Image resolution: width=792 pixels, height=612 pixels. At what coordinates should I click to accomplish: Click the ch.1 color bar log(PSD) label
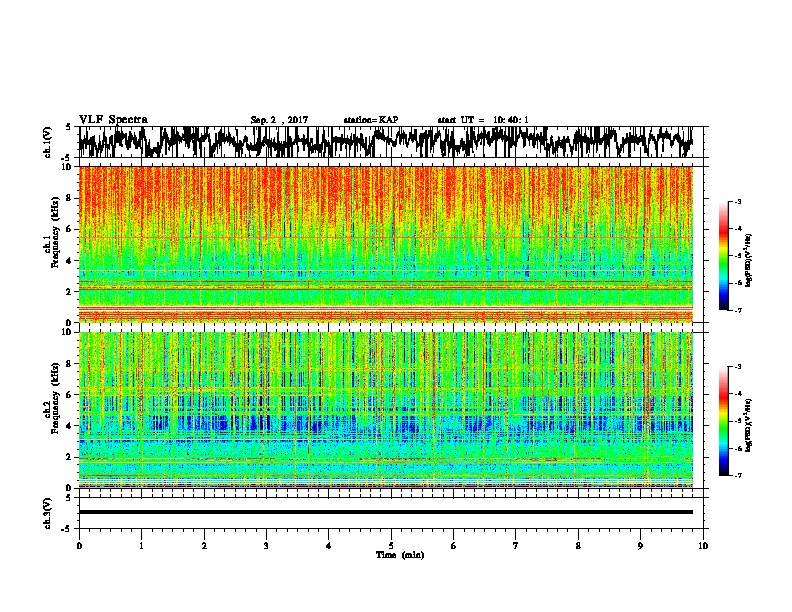click(749, 261)
